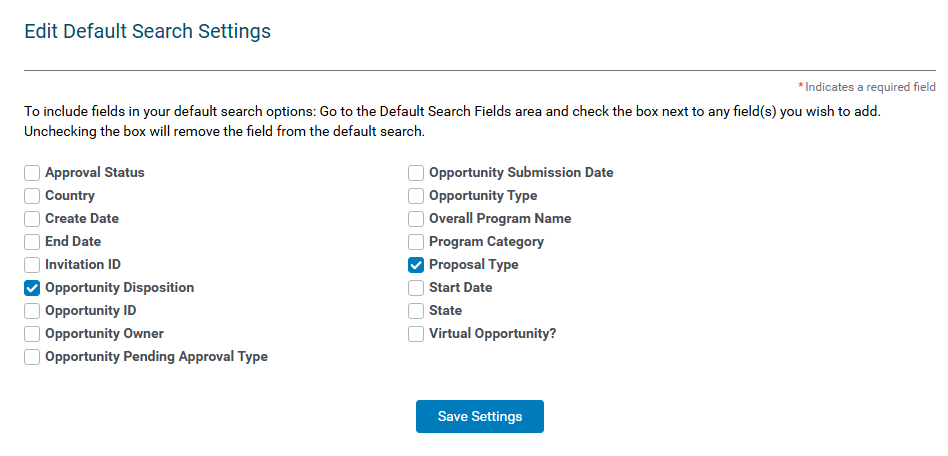The width and height of the screenshot is (948, 456).
Task: Enable Overall Program Name field
Action: coord(416,219)
